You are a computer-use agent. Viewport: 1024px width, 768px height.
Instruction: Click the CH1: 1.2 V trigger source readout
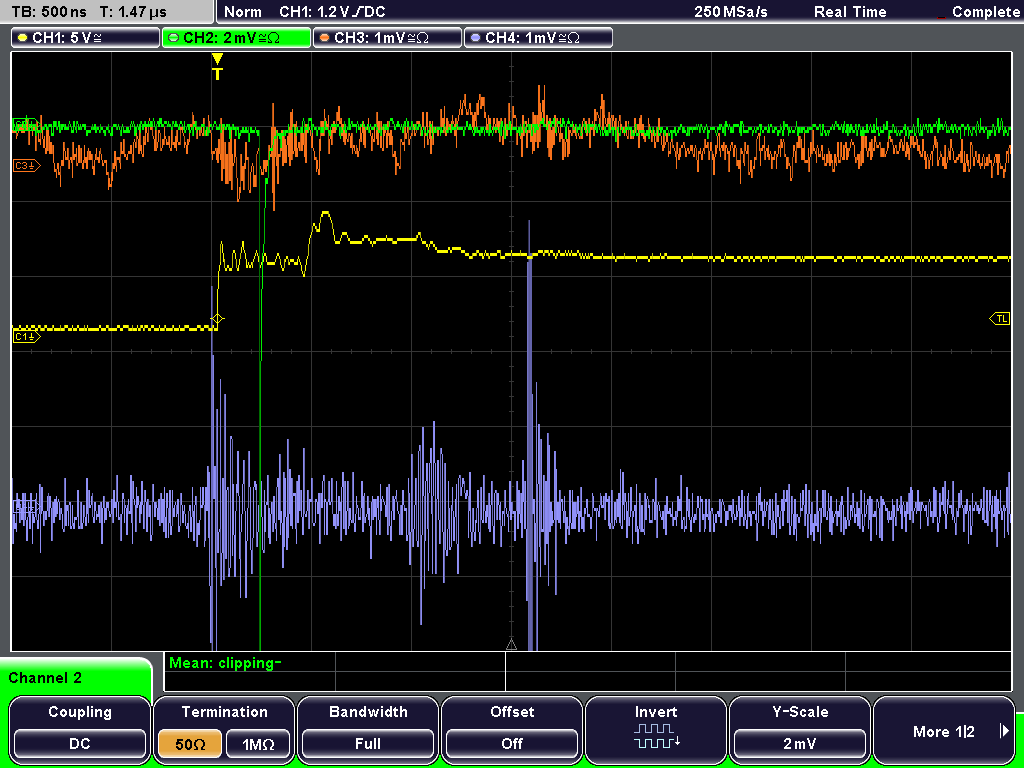pyautogui.click(x=332, y=12)
